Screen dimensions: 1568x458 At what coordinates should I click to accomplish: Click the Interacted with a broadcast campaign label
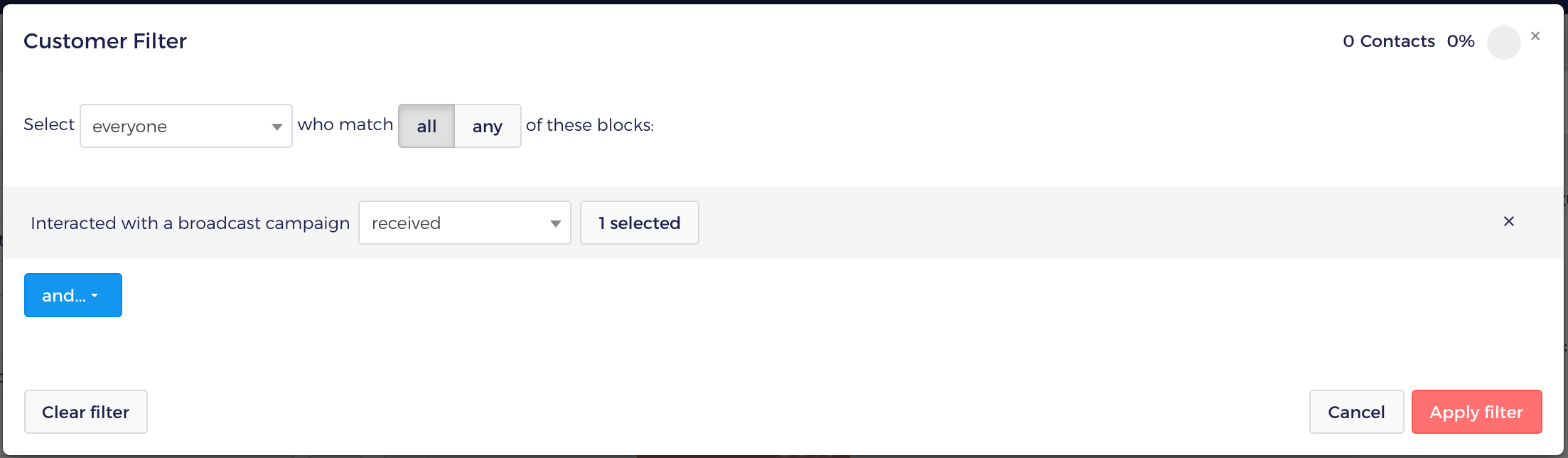pyautogui.click(x=190, y=223)
